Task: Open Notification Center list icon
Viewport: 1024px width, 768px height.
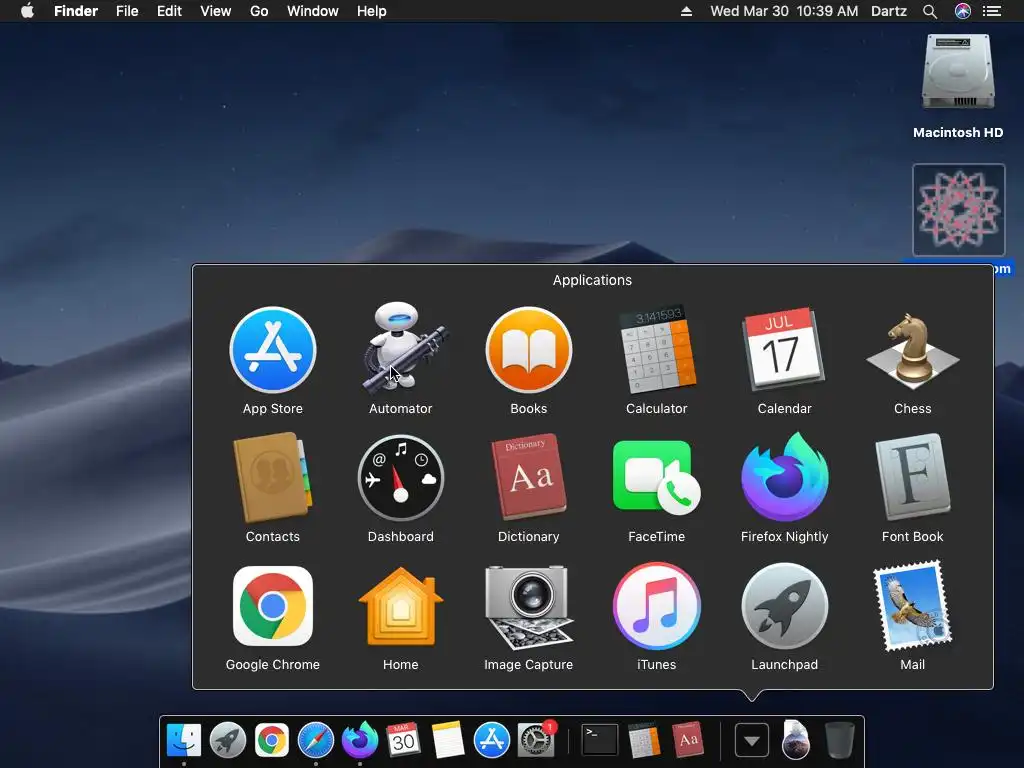Action: pos(992,11)
